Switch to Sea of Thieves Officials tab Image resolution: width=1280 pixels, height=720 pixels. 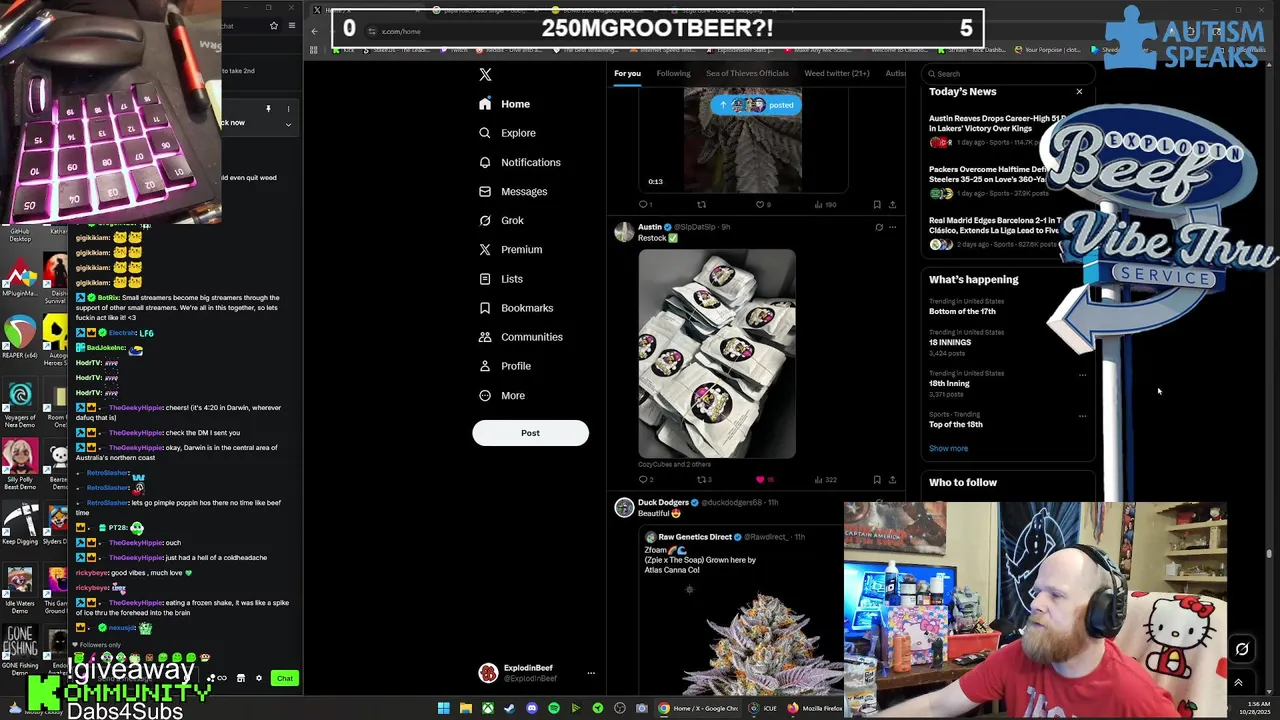tap(747, 73)
